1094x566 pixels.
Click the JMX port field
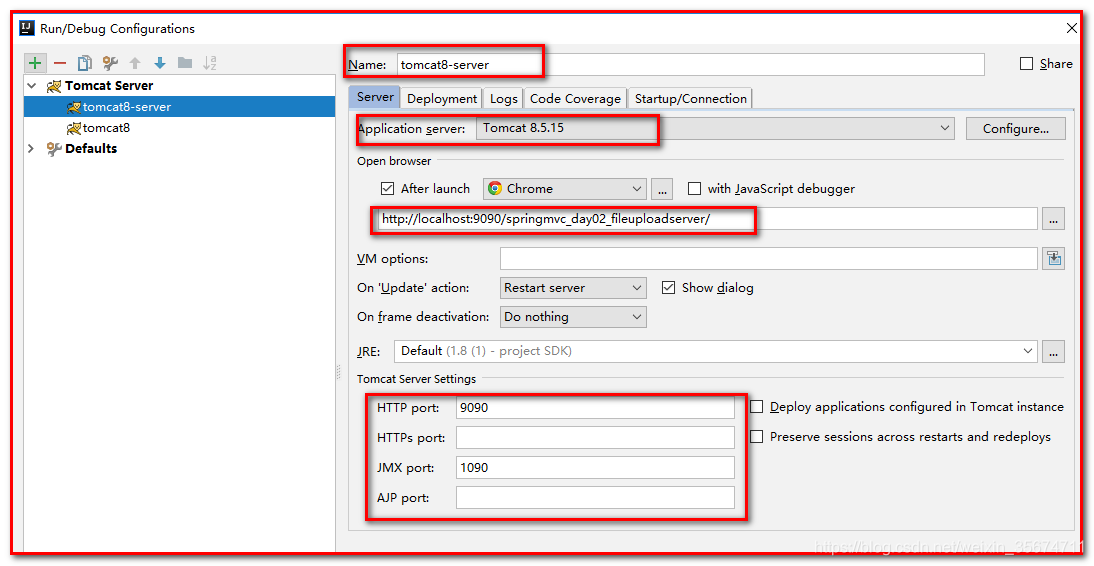(x=595, y=468)
